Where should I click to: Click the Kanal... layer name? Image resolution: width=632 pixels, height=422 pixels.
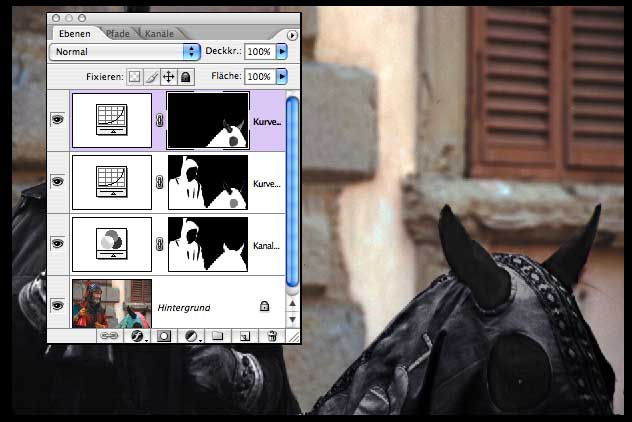266,246
